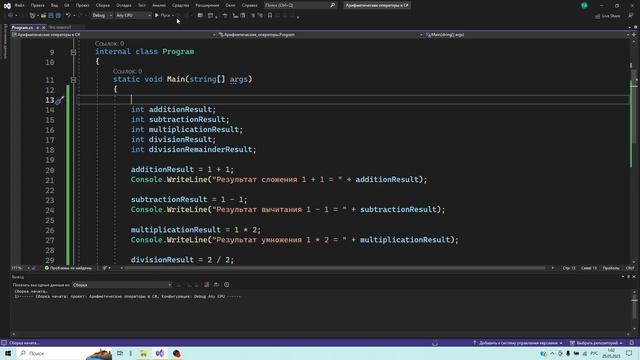Open the Проект menu
This screenshot has height=360, width=640.
pos(82,5)
